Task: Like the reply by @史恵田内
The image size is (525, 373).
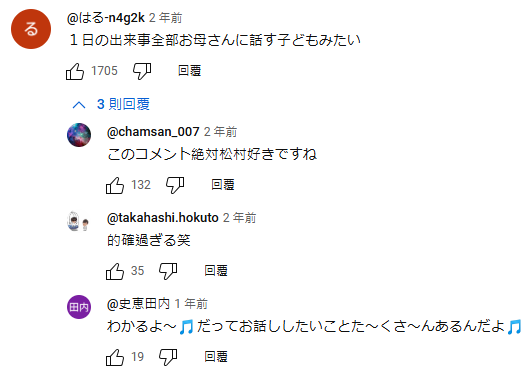Action: click(115, 357)
